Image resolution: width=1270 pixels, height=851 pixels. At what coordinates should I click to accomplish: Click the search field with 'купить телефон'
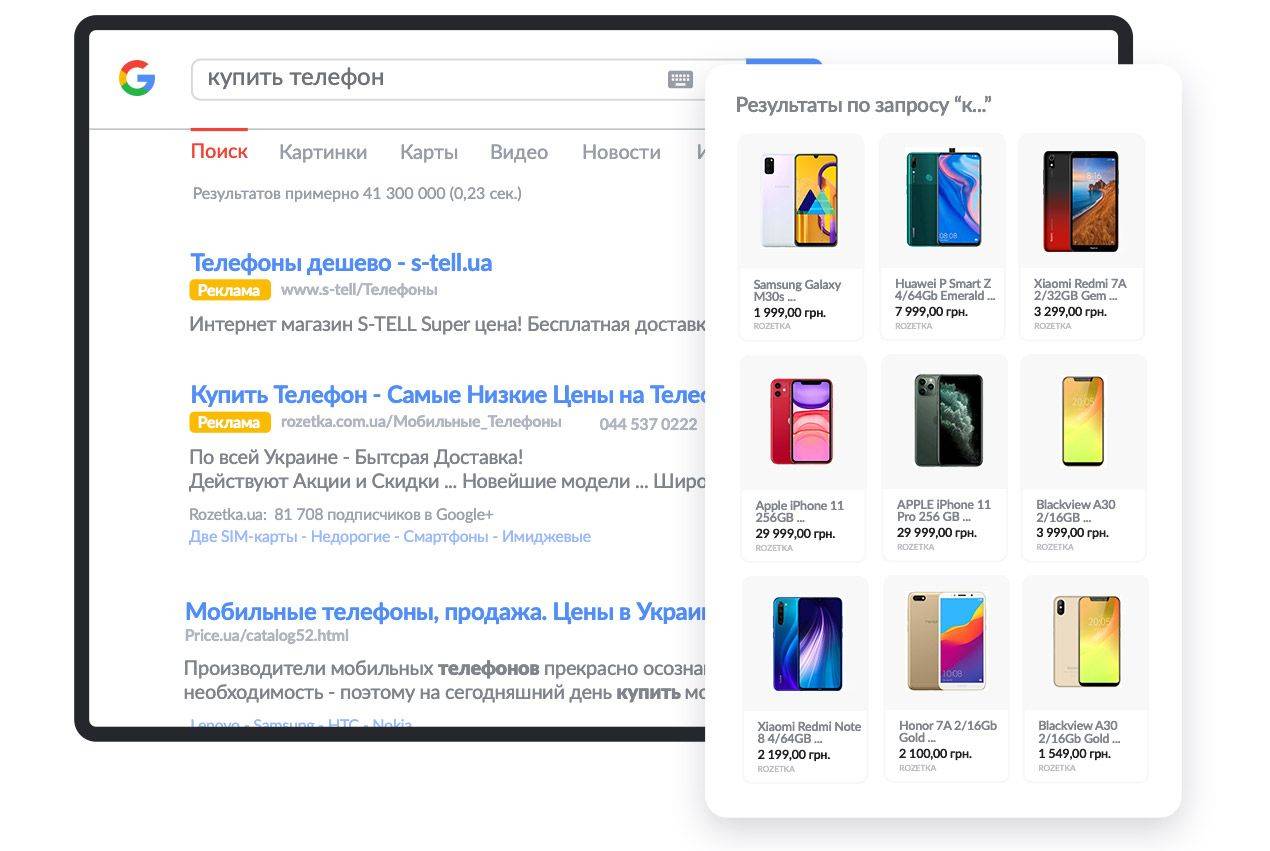pos(420,78)
